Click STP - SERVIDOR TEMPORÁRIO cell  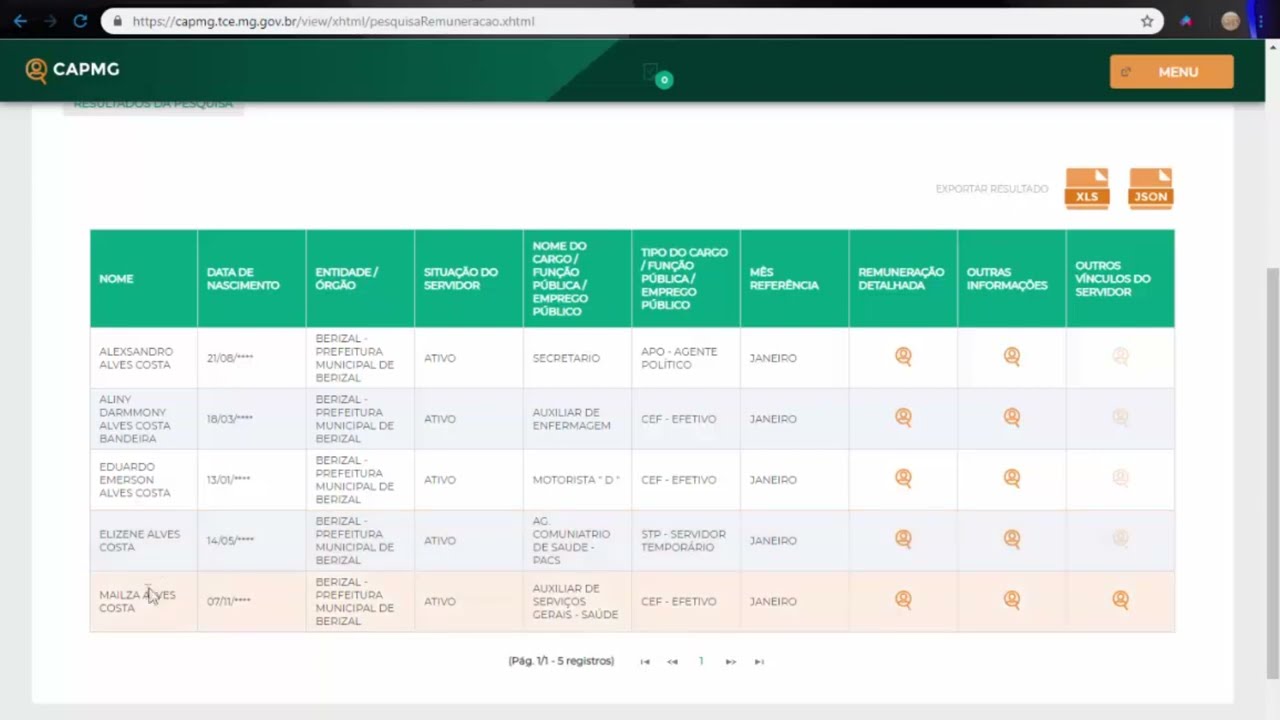point(684,541)
